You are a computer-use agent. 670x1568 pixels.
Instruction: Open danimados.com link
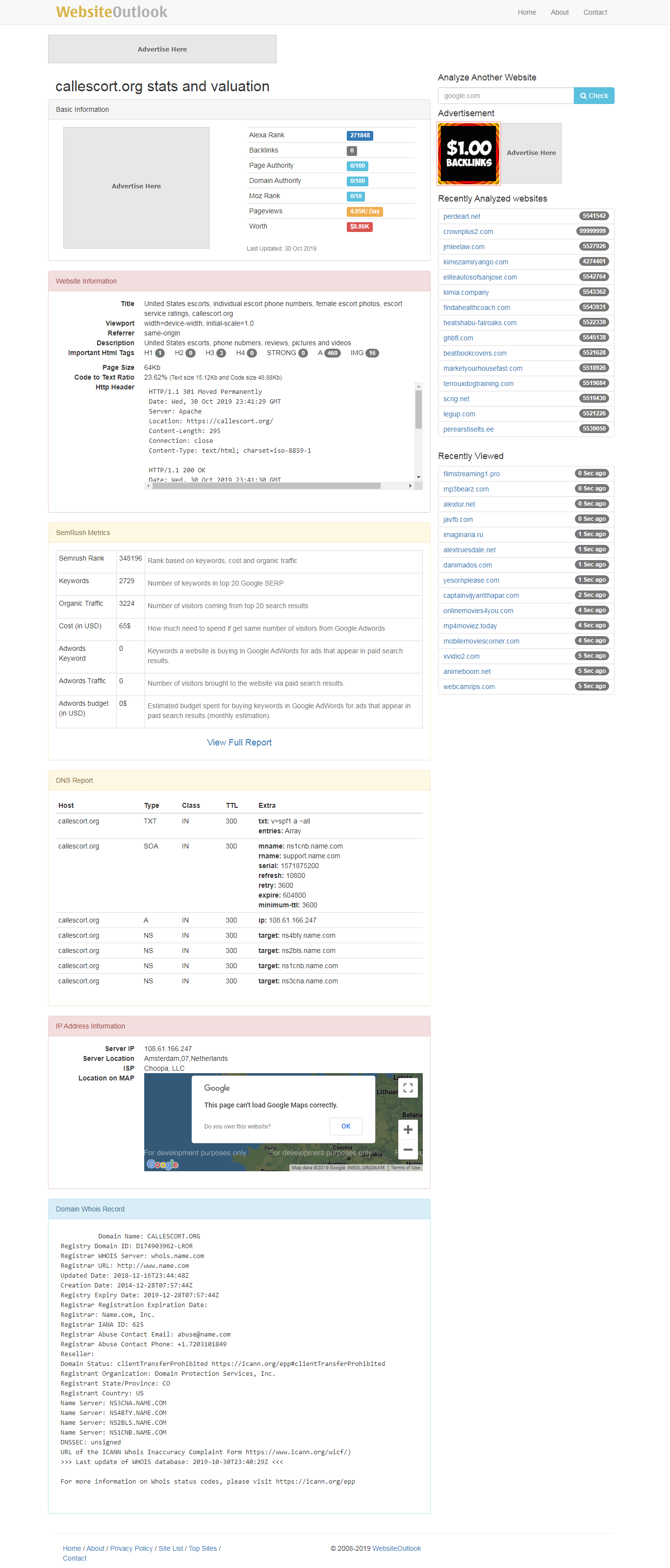(467, 565)
